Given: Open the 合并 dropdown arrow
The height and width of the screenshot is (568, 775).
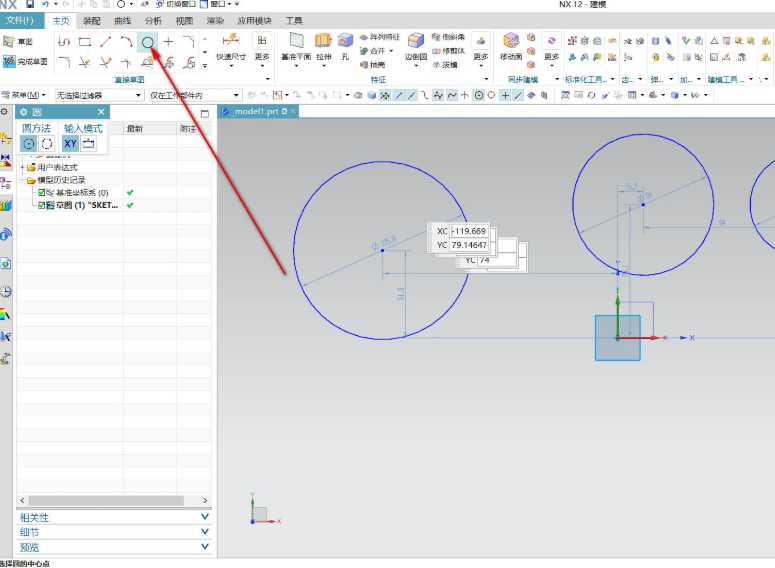Looking at the screenshot, I should (x=391, y=51).
